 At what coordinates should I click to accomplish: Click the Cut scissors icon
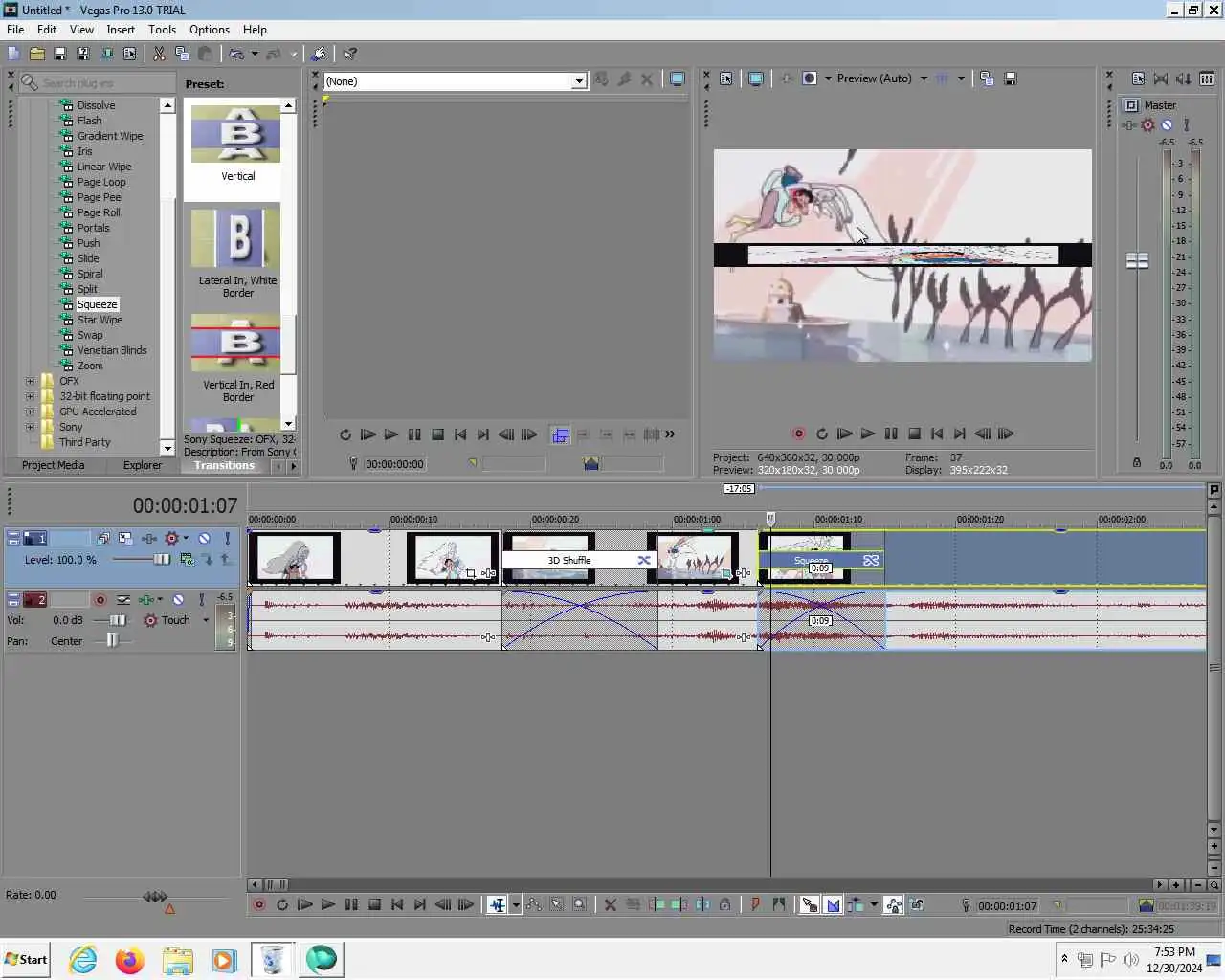pos(159,54)
